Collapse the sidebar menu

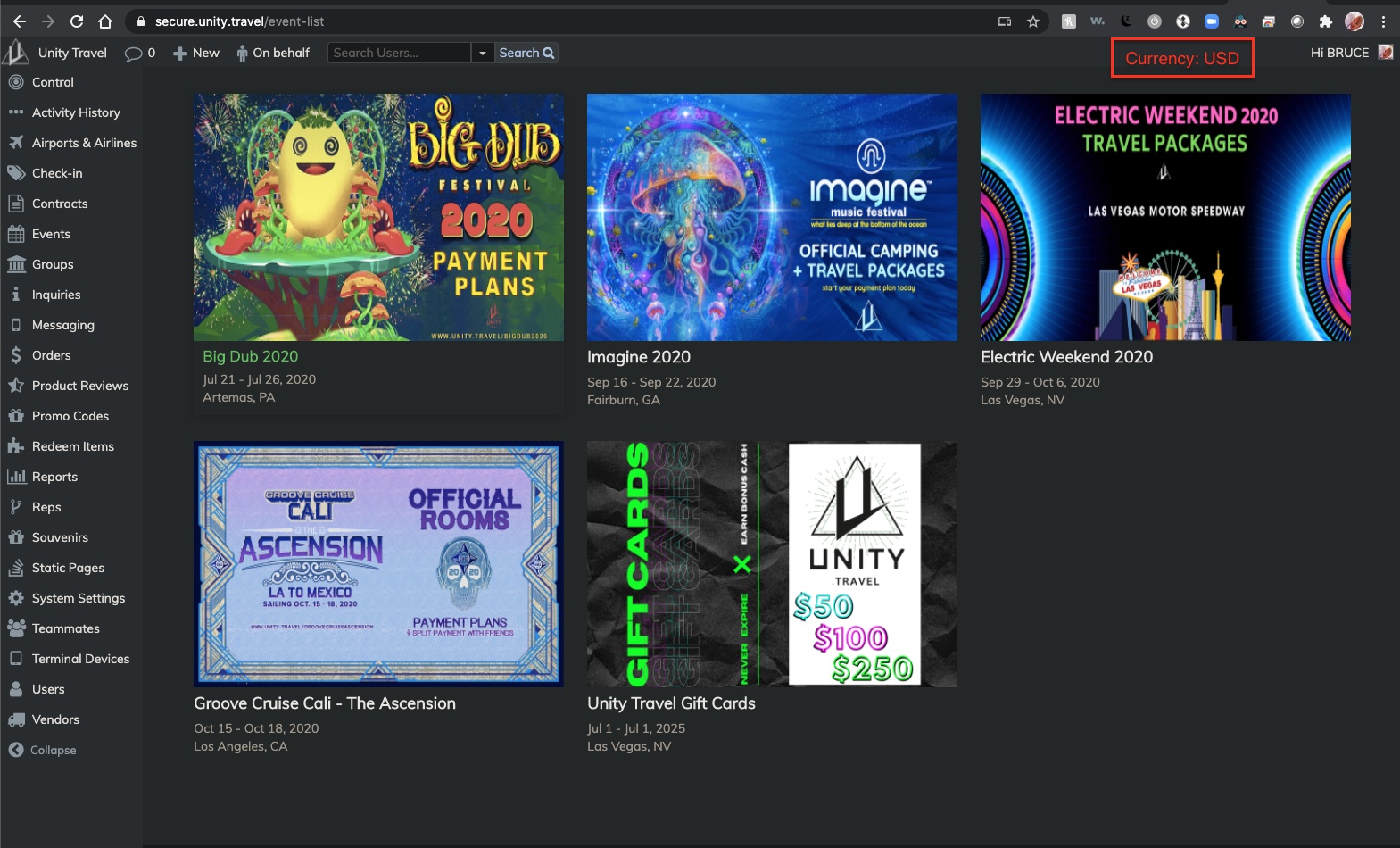43,750
